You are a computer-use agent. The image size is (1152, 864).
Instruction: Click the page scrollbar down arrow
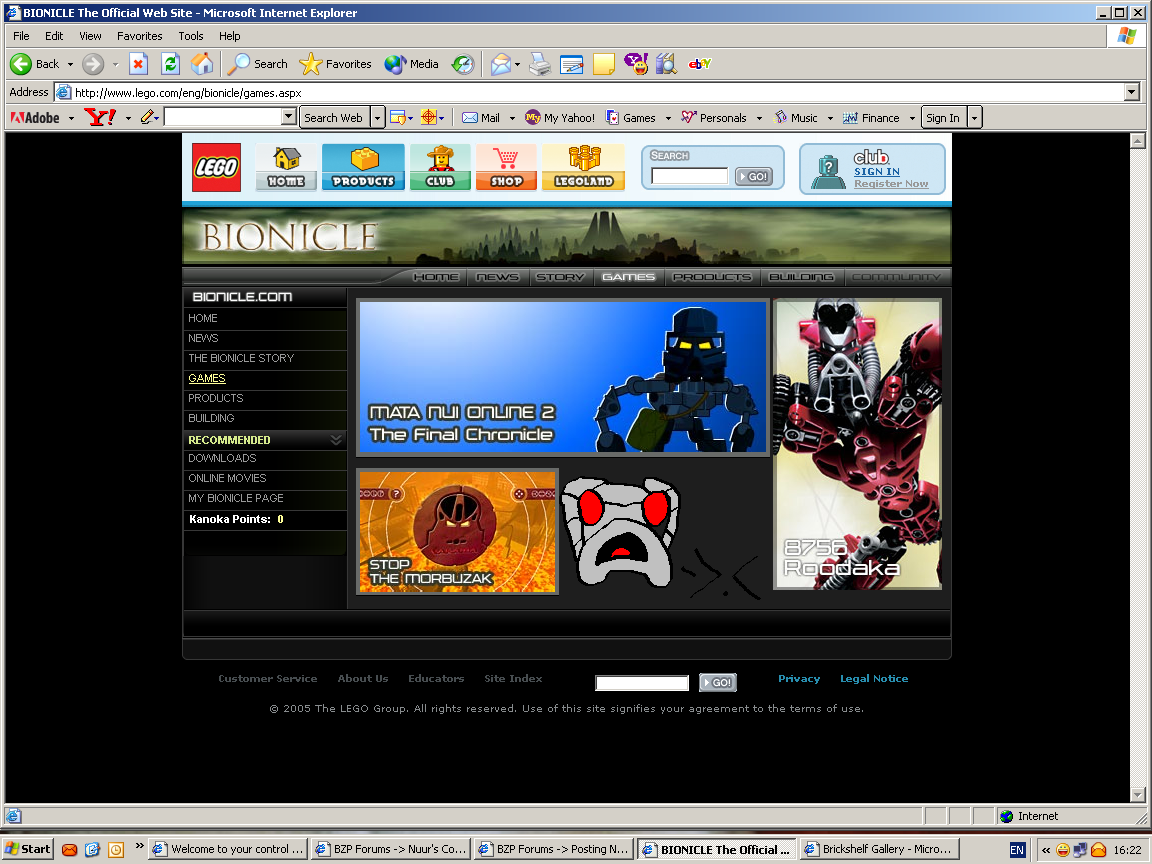coord(1137,795)
